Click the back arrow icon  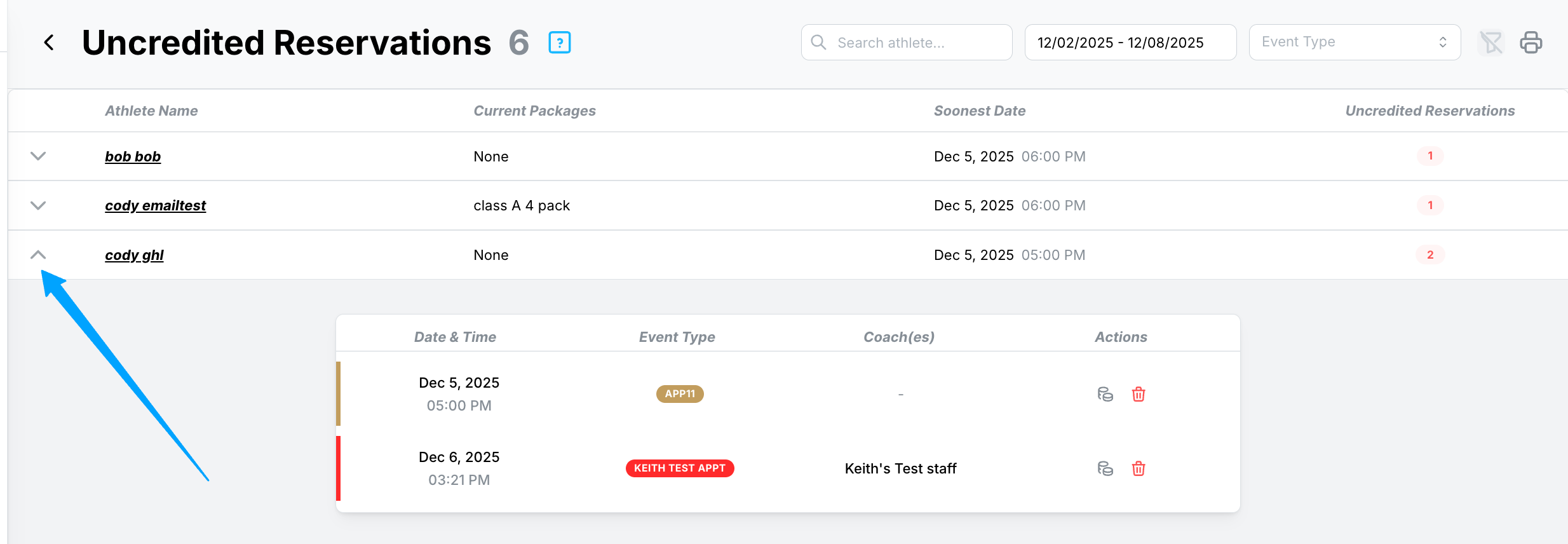click(x=49, y=43)
